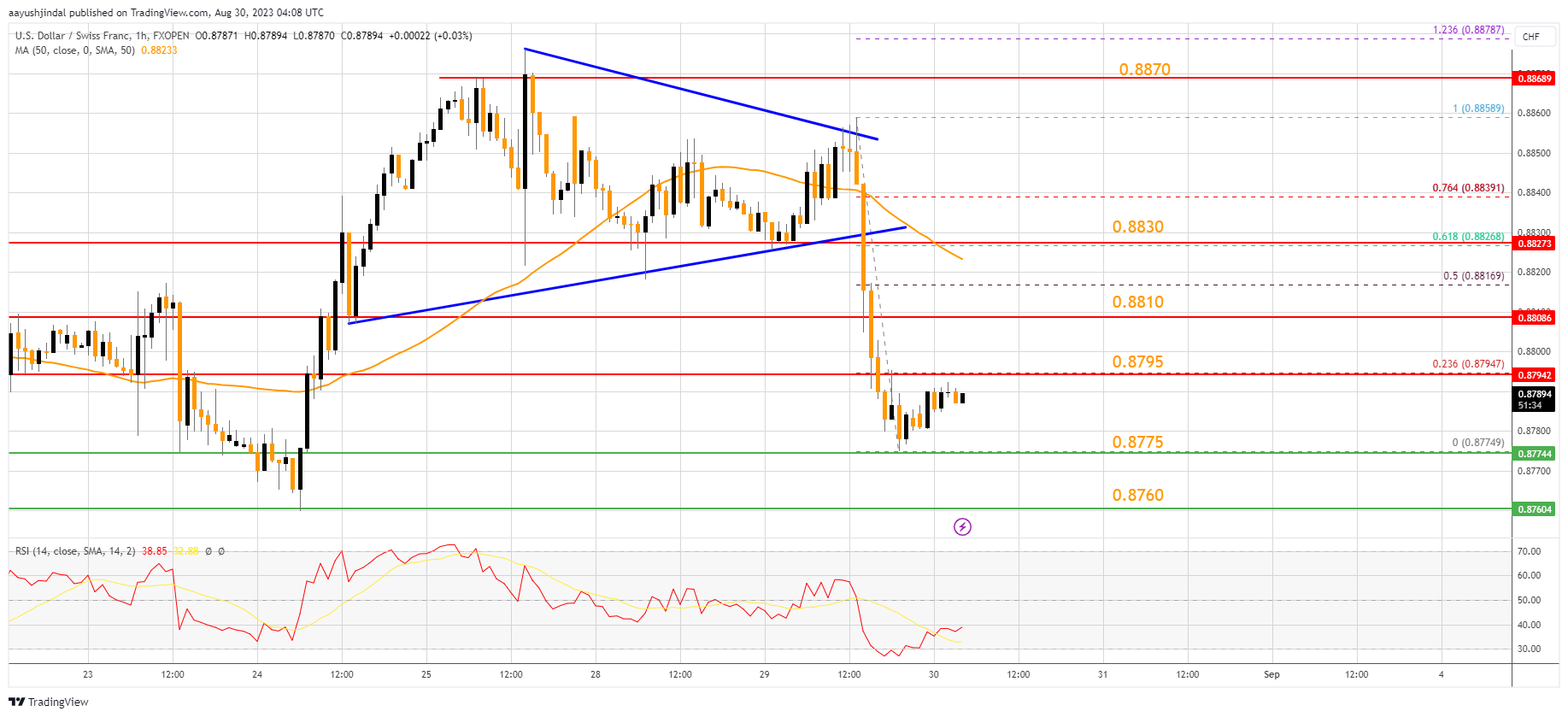Click the RSI axis label 50.00

click(1529, 601)
